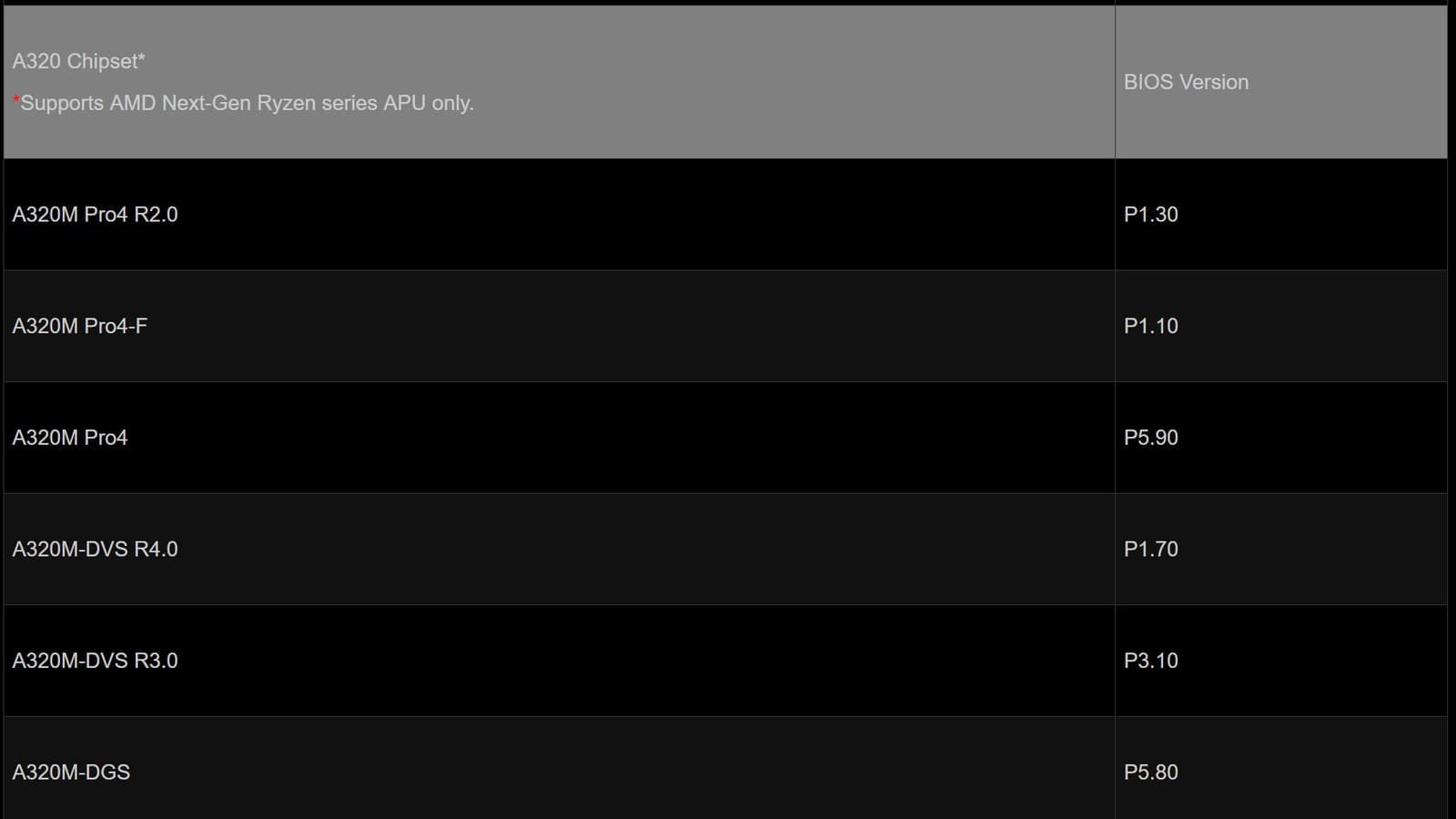The height and width of the screenshot is (819, 1456).
Task: Click BIOS version P3.10
Action: point(1150,661)
